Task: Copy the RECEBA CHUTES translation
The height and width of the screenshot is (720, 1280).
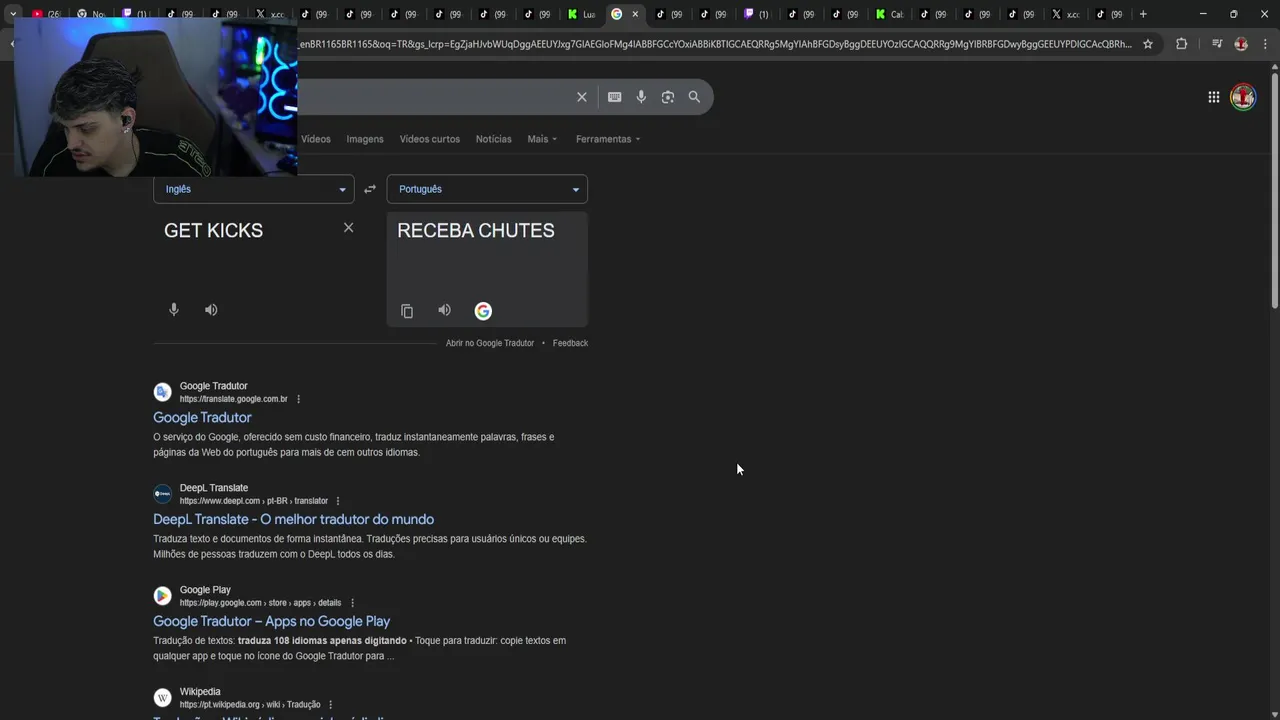Action: point(407,311)
